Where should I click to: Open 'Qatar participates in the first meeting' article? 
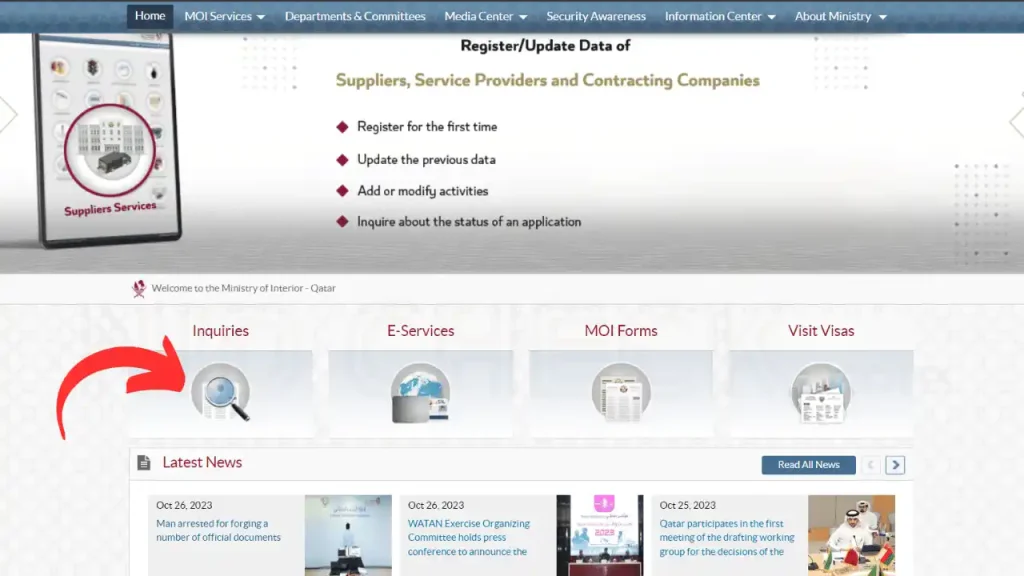pyautogui.click(x=727, y=537)
